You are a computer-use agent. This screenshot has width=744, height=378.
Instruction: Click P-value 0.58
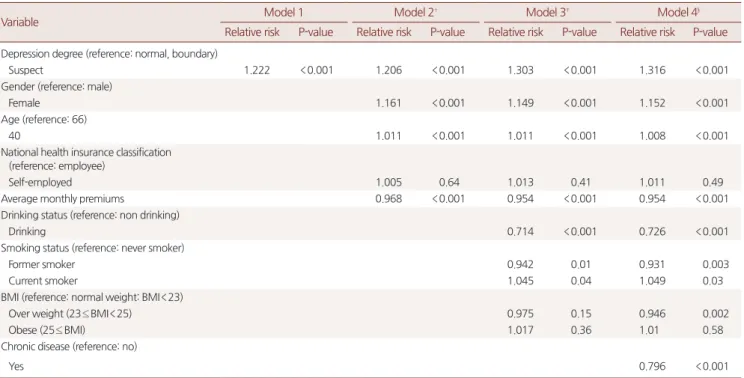click(x=713, y=330)
